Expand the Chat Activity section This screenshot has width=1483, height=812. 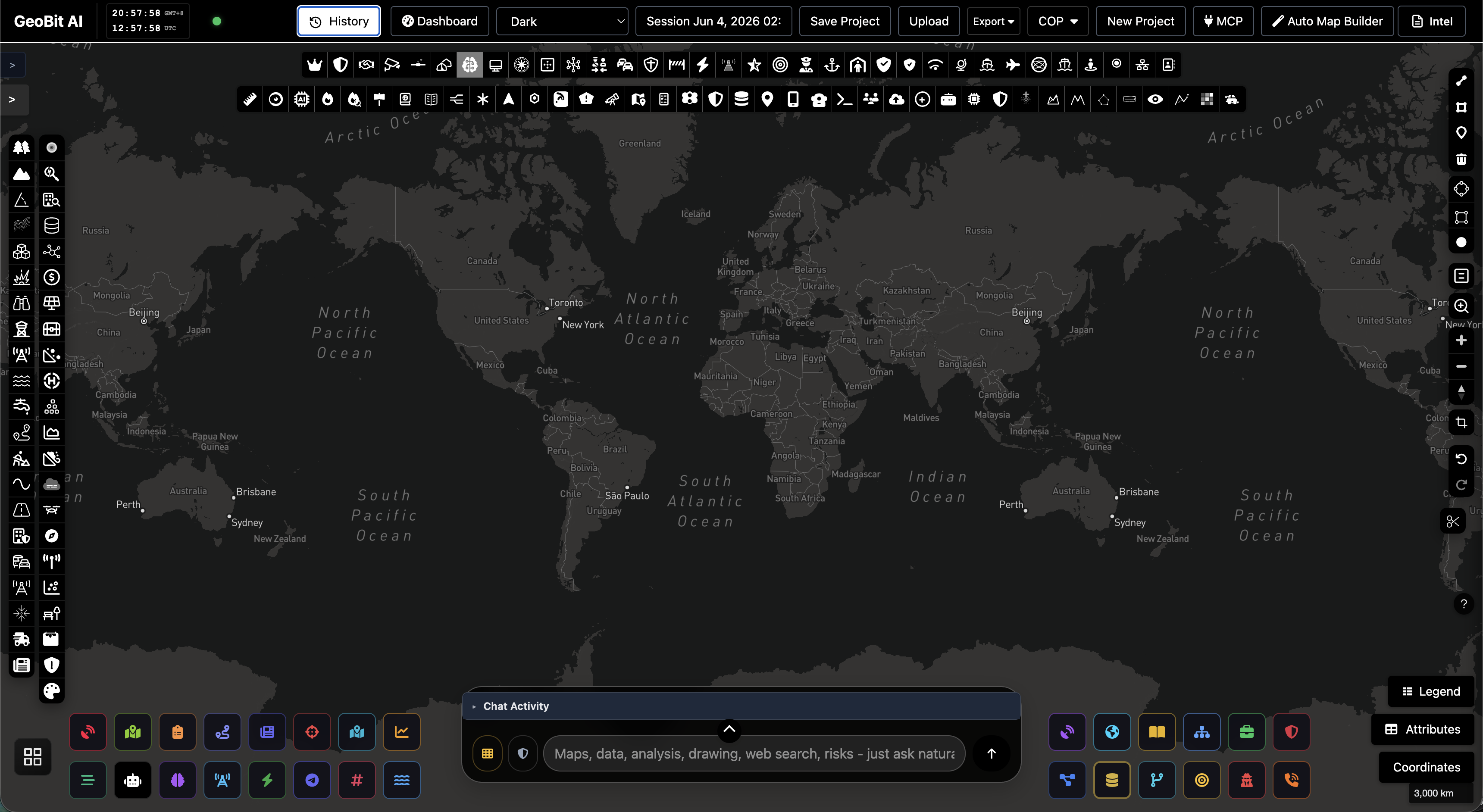[741, 706]
